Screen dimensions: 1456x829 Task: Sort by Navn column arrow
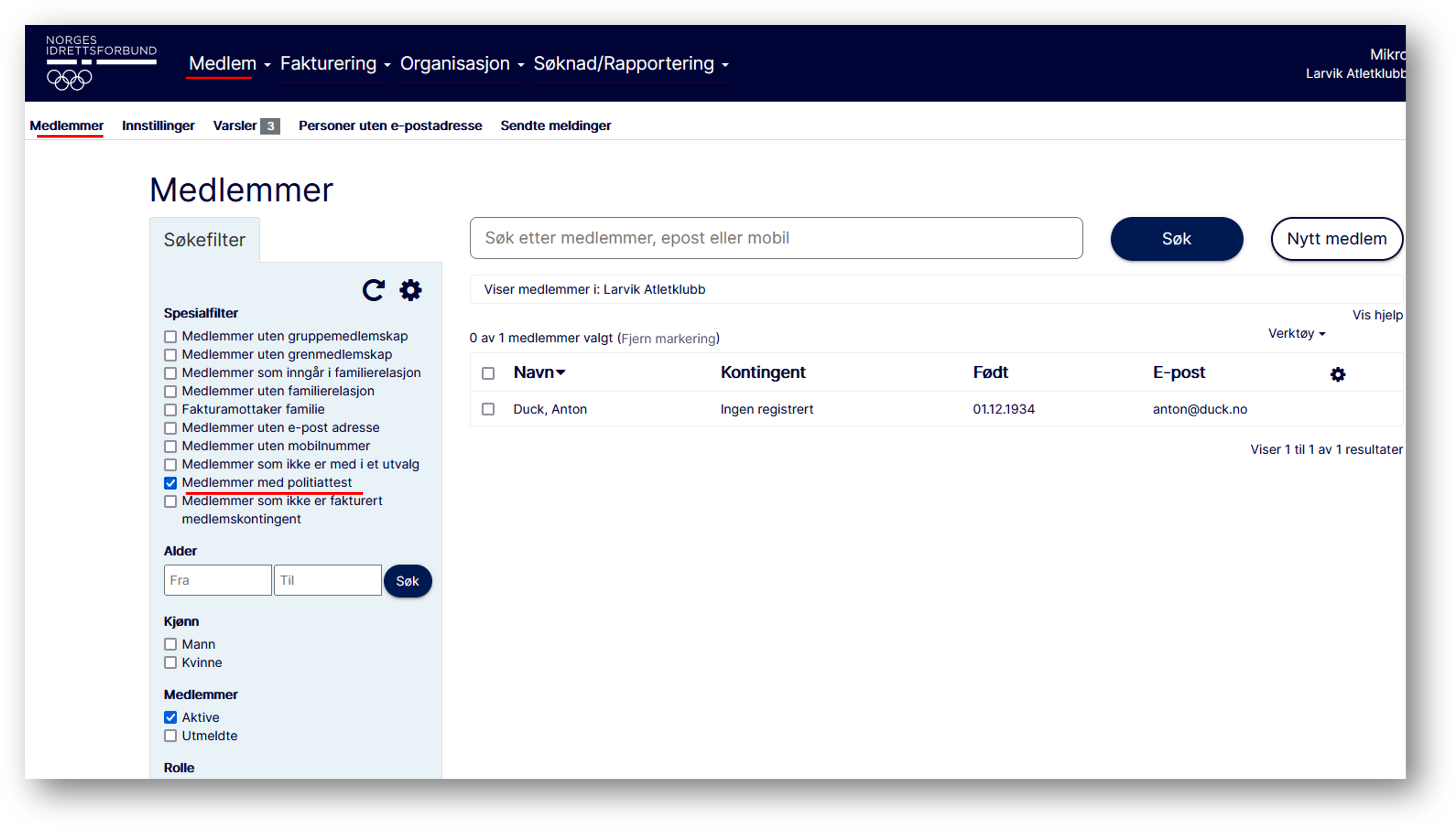[x=561, y=372]
